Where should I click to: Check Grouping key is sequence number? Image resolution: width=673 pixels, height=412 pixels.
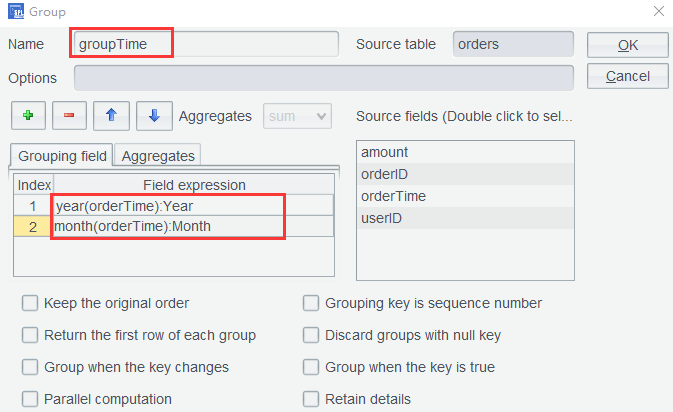311,303
